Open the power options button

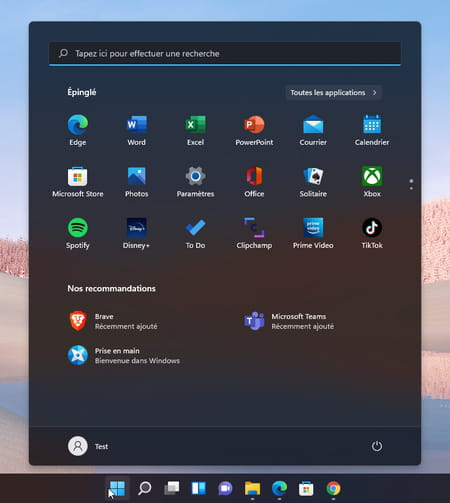click(377, 446)
